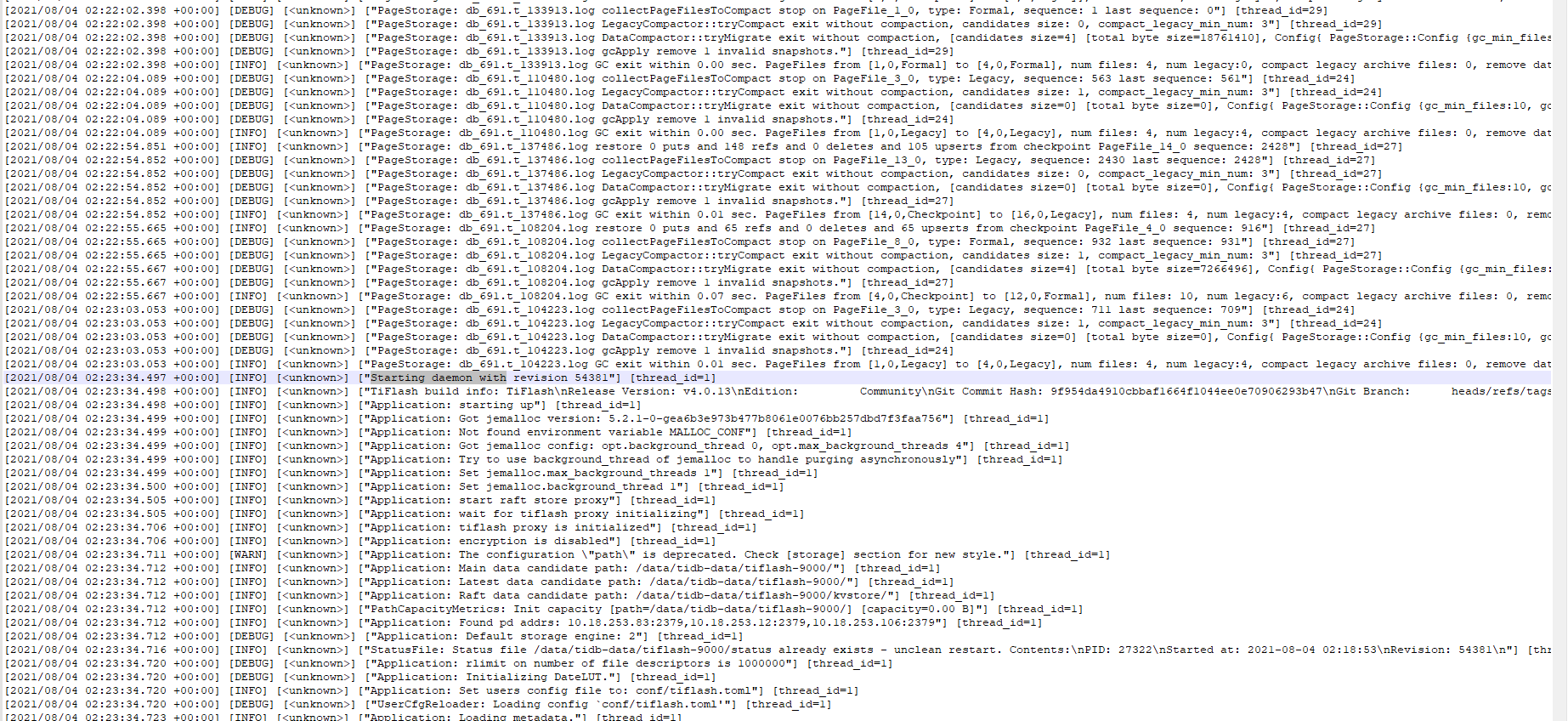Click the StatusFile unclean restart line
Viewport: 1568px width, 721px height.
[x=778, y=650]
